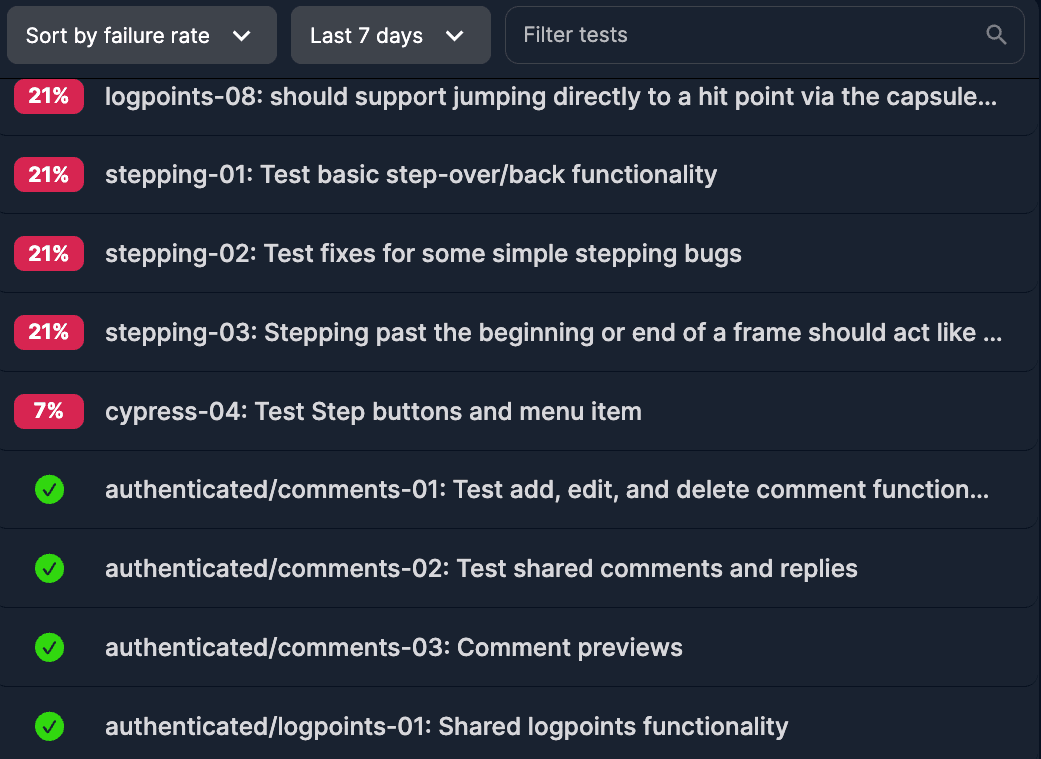Click the pass checkmark for authenticated/comments-02
This screenshot has width=1041, height=759.
(x=49, y=568)
